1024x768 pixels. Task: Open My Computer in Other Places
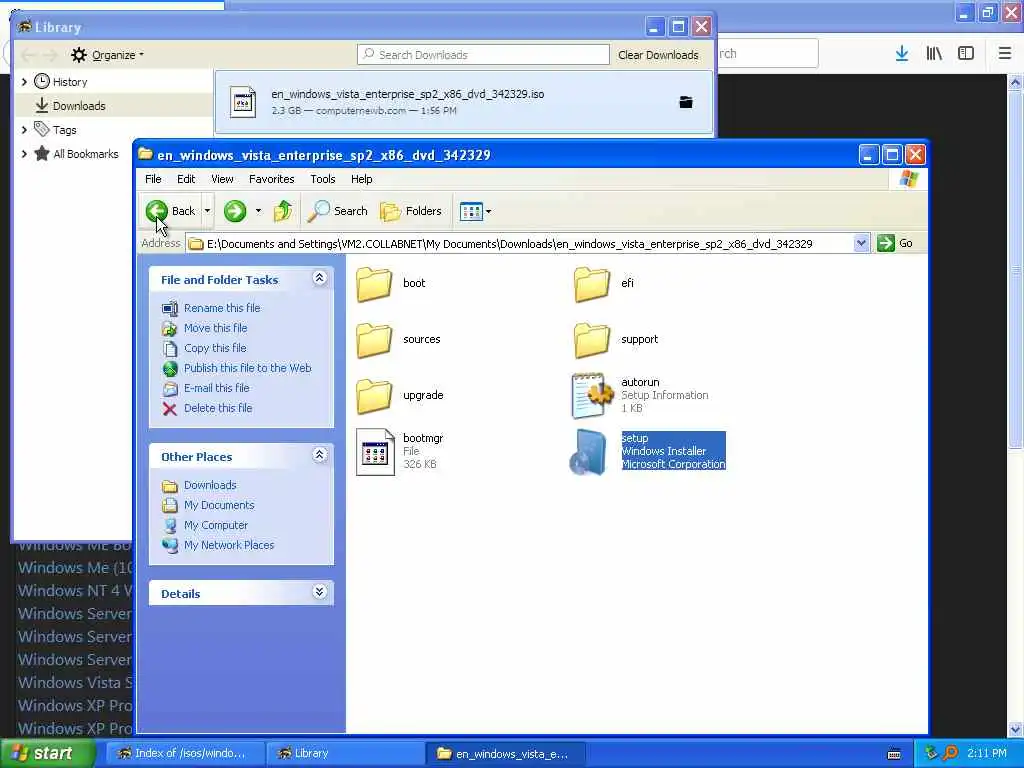pos(216,525)
